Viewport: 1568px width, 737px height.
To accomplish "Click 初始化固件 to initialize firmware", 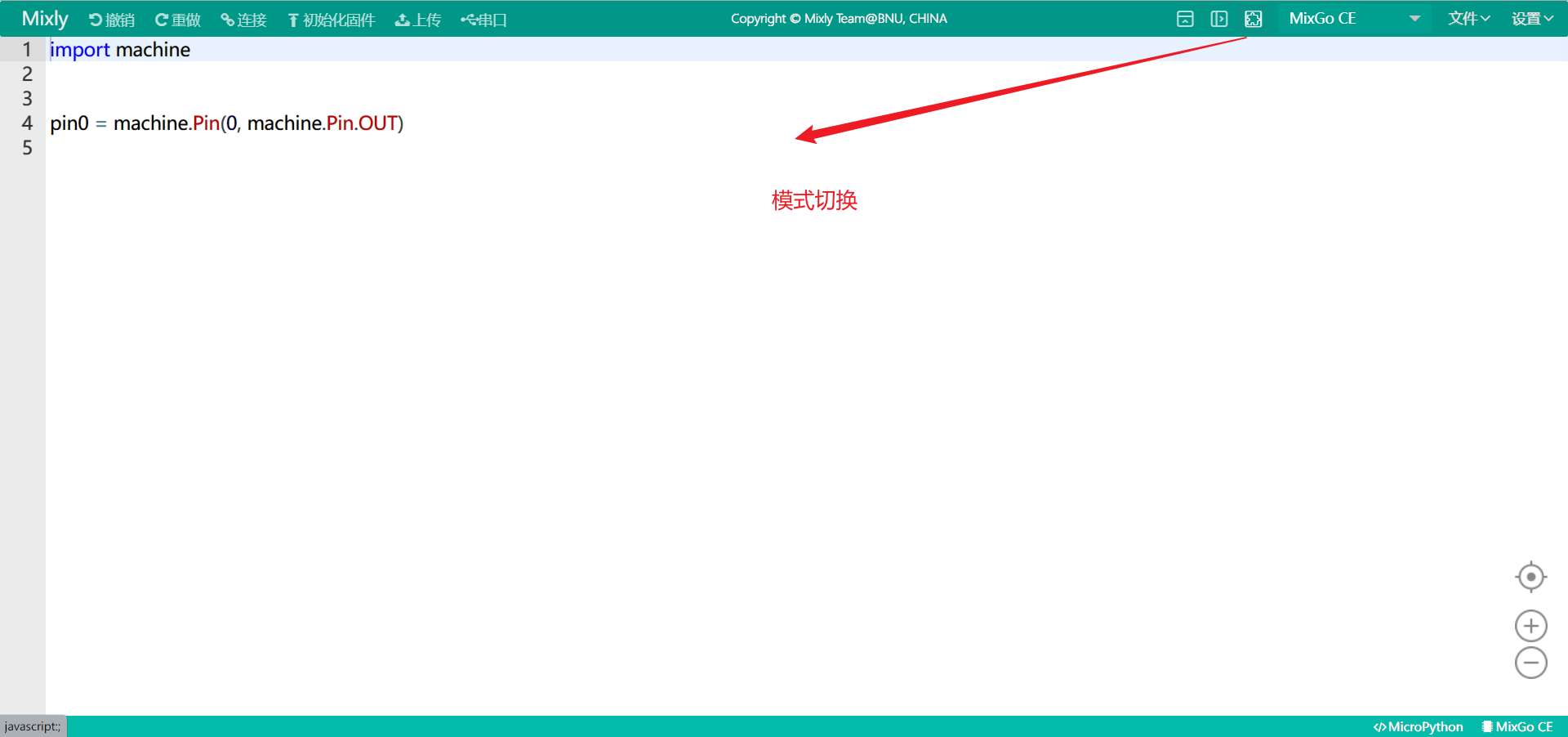I will [332, 20].
